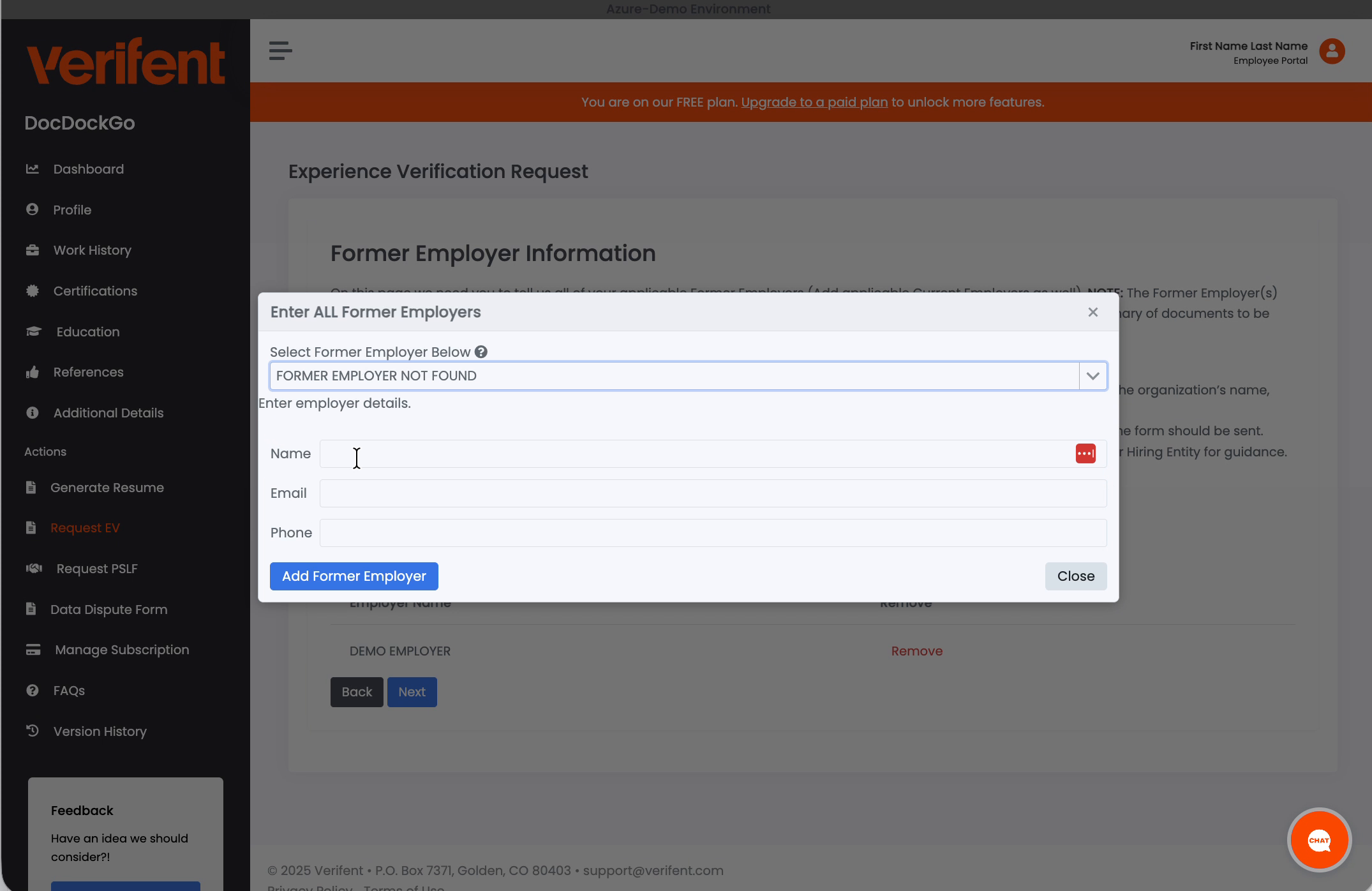Open the Former Employer selection dropdown

point(1092,376)
